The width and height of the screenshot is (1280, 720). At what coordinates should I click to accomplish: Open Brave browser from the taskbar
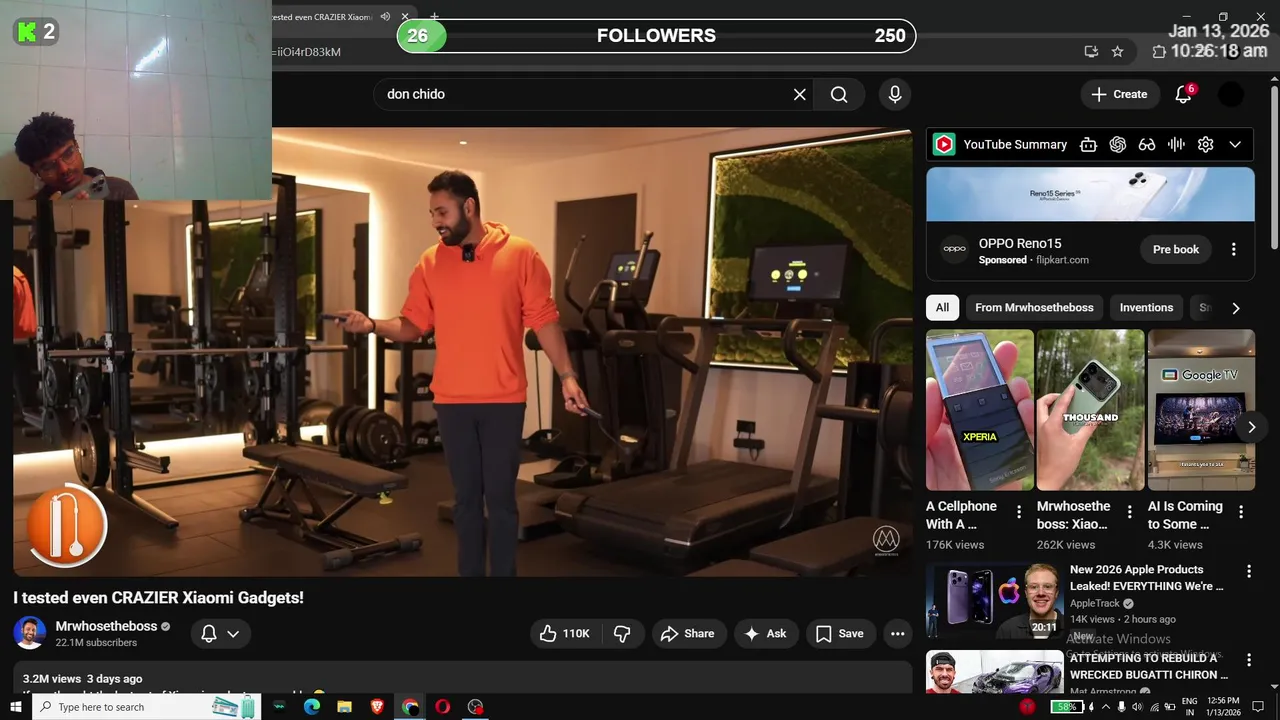pyautogui.click(x=377, y=707)
